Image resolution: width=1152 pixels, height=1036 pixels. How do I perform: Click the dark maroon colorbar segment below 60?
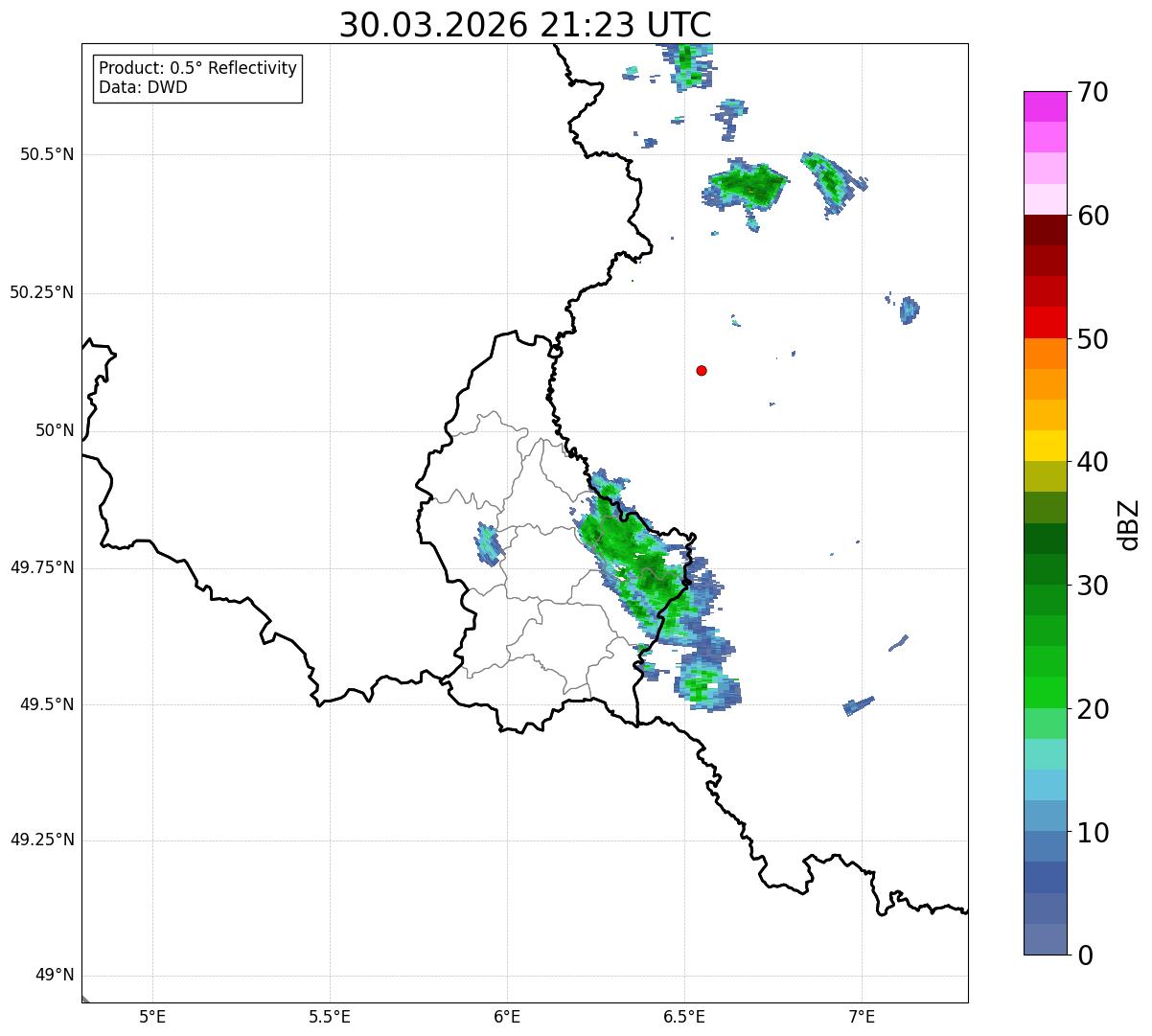coord(1045,230)
